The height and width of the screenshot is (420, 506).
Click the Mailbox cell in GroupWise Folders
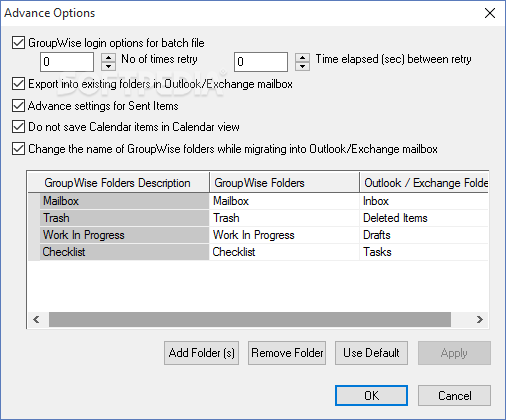click(284, 201)
